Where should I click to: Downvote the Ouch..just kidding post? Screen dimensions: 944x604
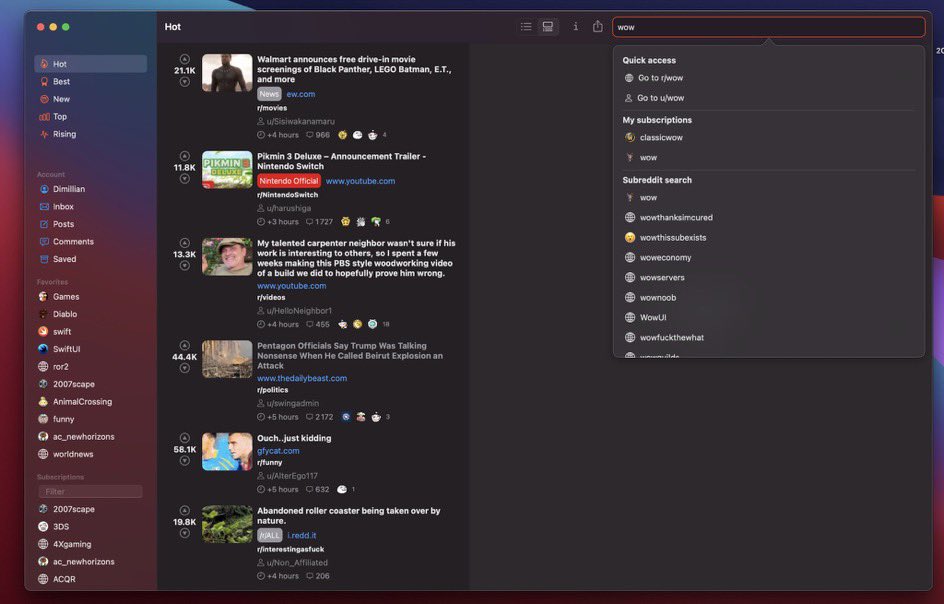pyautogui.click(x=185, y=461)
